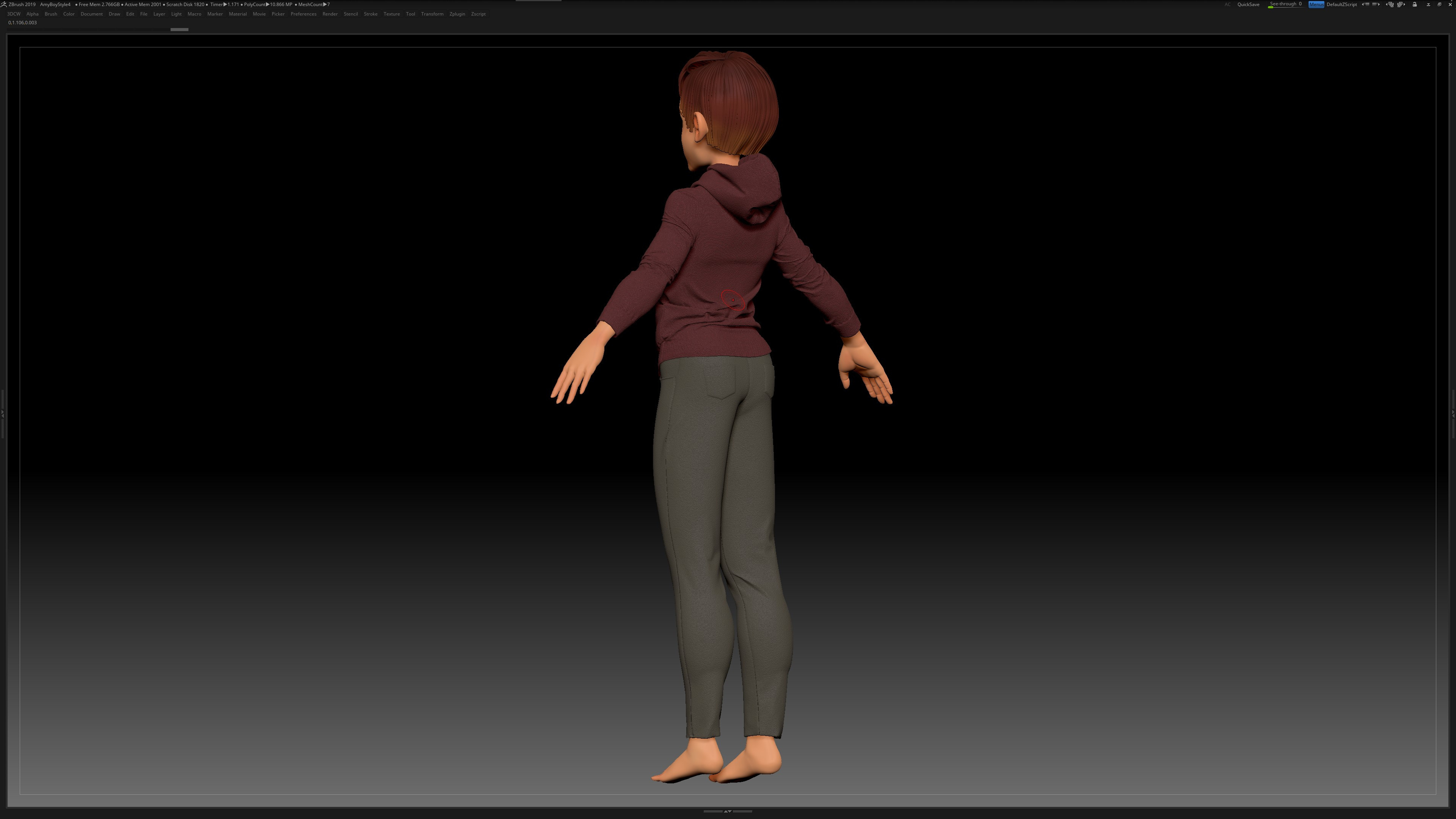Image resolution: width=1456 pixels, height=819 pixels.
Task: Open the Edit menu
Action: click(x=130, y=14)
